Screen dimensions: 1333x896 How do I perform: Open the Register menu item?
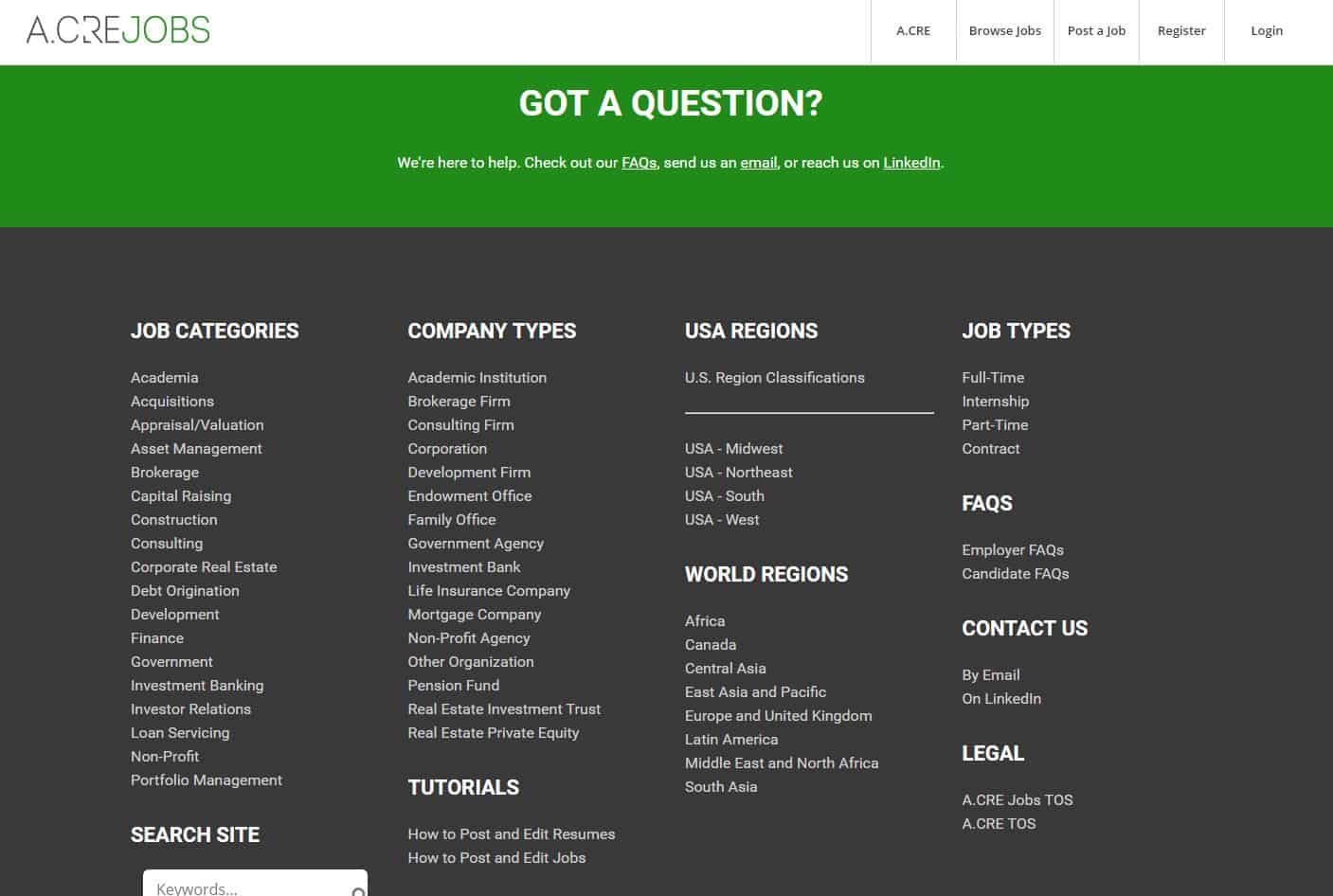pos(1181,30)
